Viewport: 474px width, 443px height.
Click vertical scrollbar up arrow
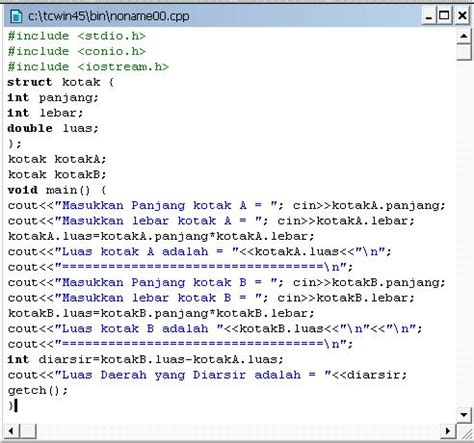[x=464, y=36]
